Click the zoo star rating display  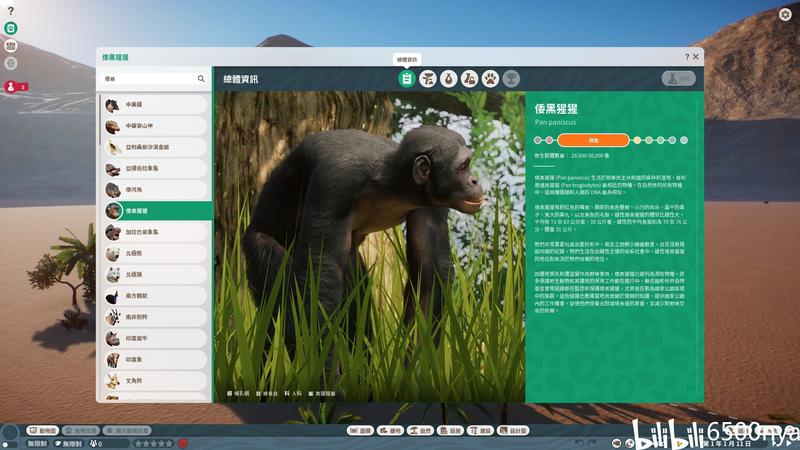(154, 443)
